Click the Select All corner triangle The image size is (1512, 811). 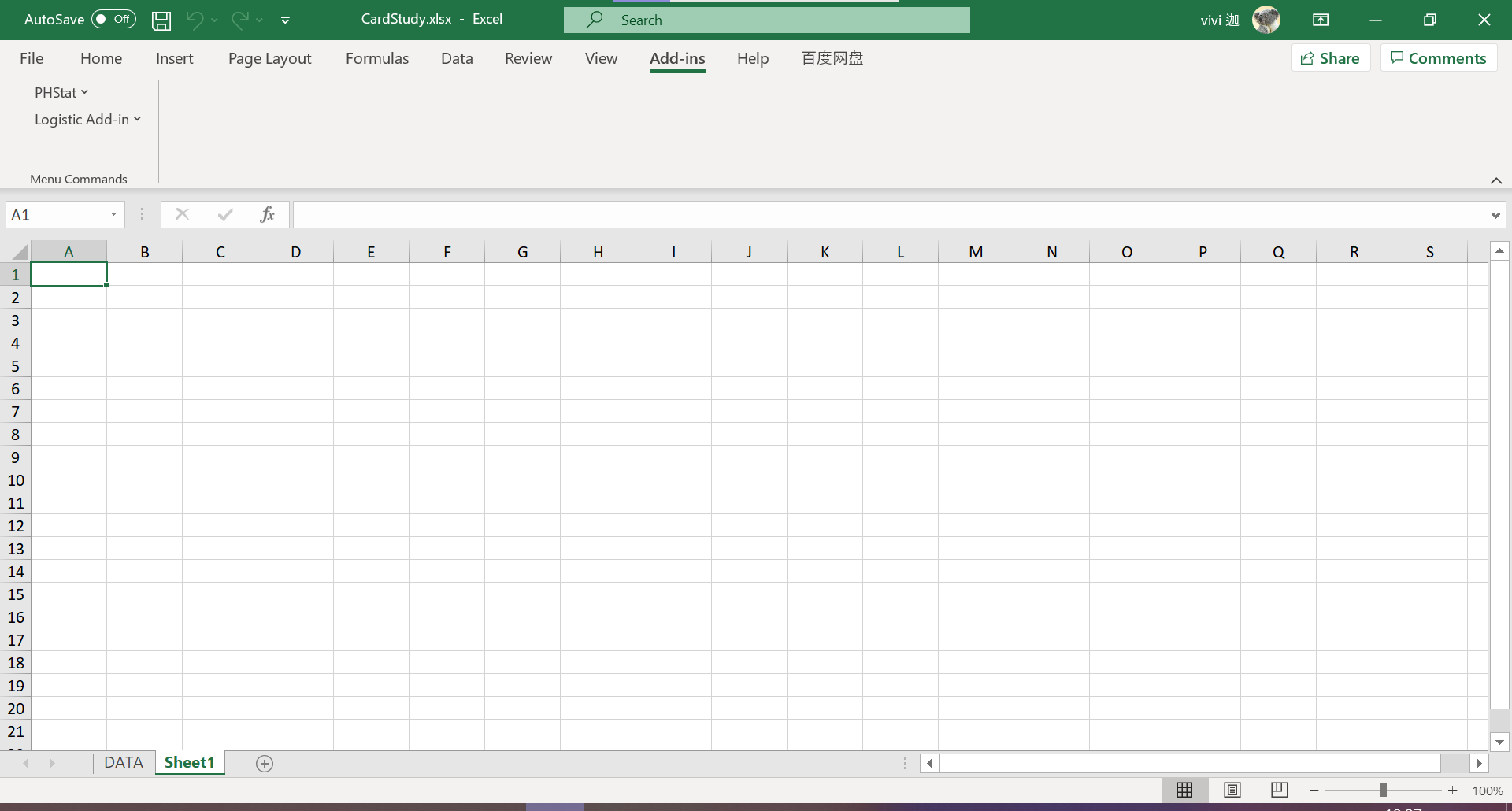tap(20, 252)
